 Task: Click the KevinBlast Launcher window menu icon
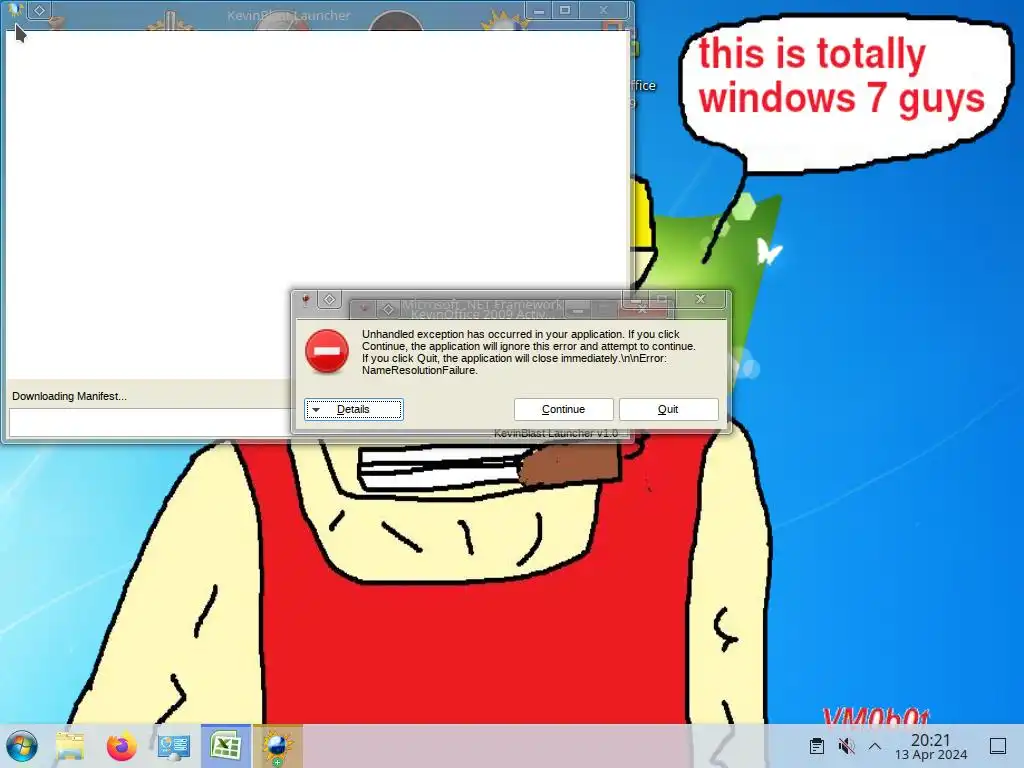(14, 10)
